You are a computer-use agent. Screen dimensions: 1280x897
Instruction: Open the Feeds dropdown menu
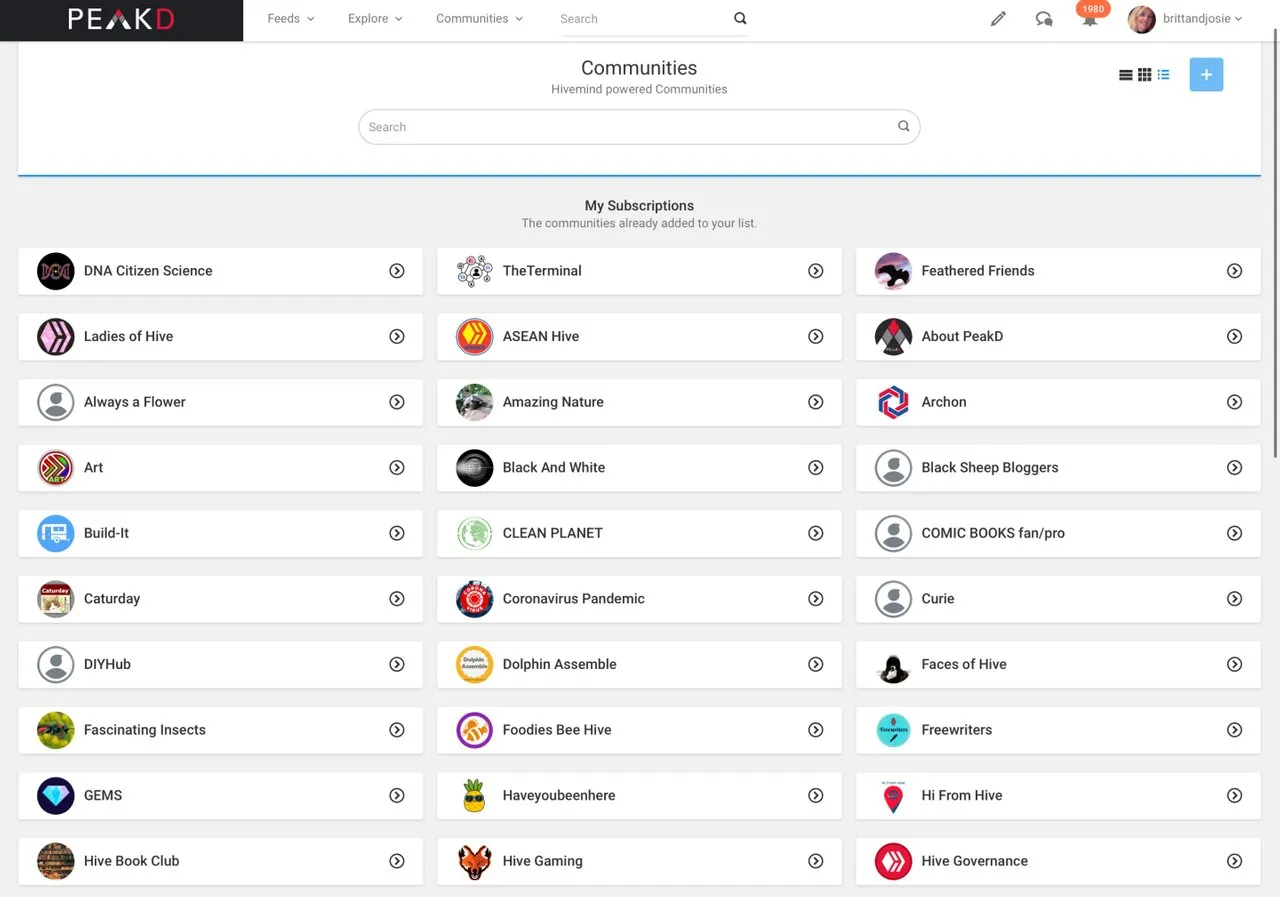[291, 18]
